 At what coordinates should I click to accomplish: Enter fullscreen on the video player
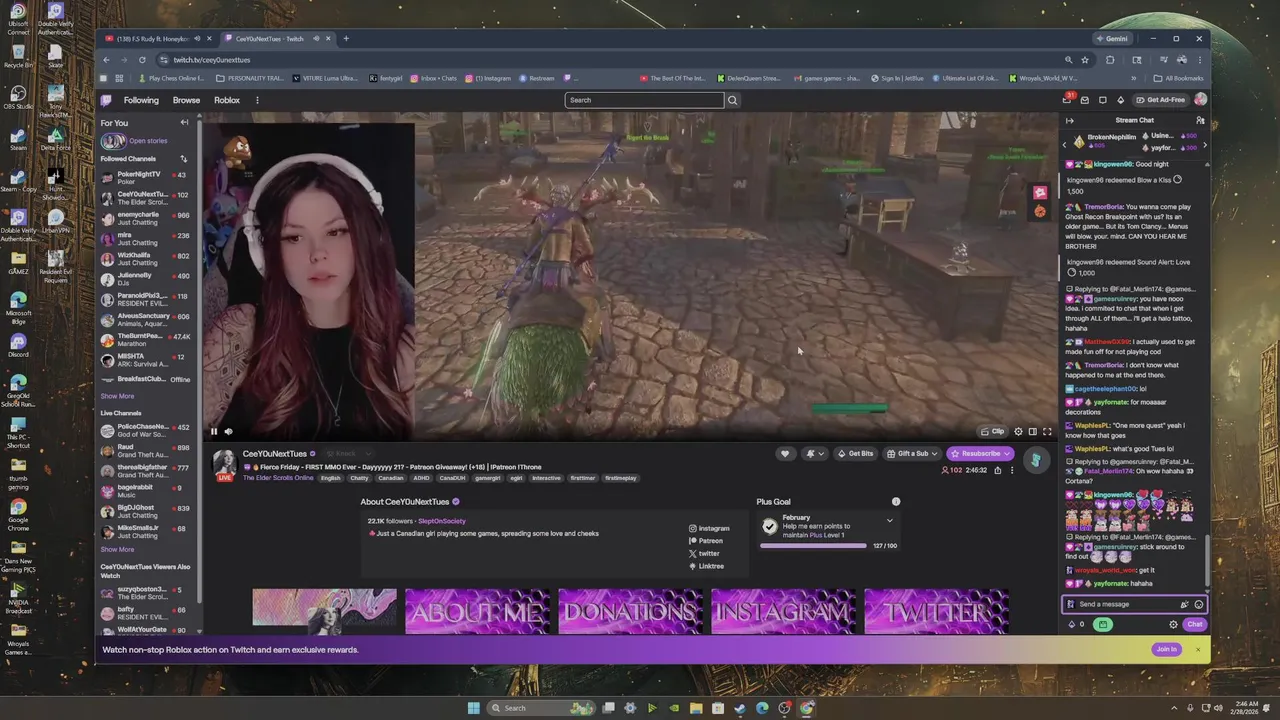coord(1047,432)
